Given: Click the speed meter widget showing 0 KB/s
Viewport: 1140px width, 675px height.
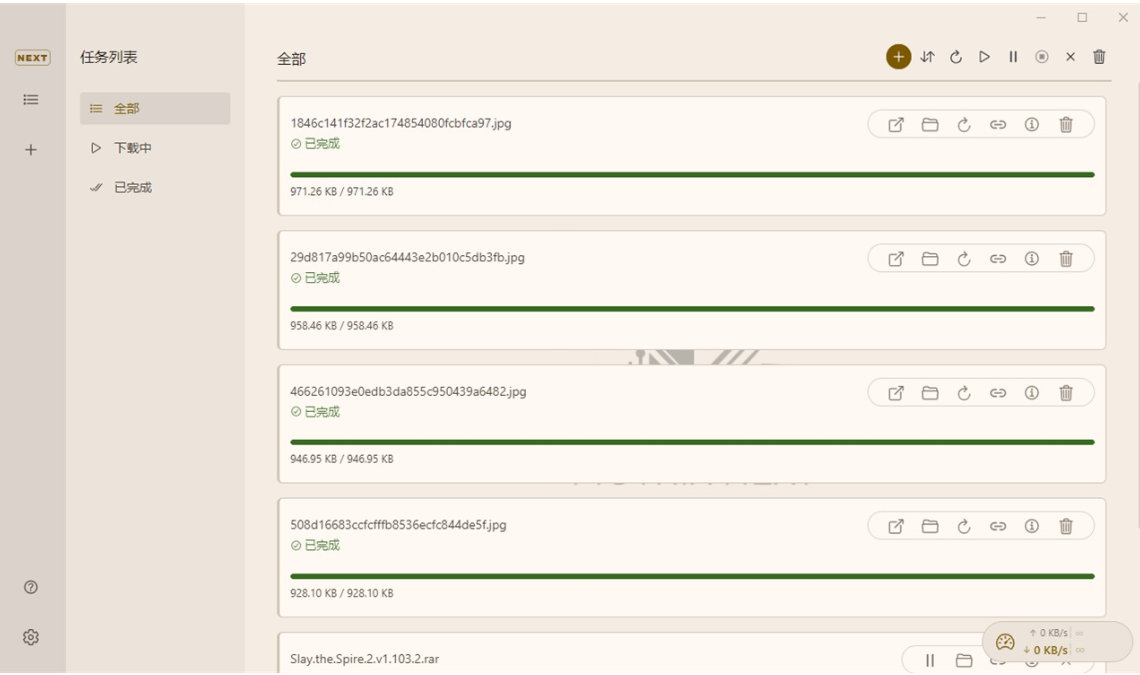Looking at the screenshot, I should point(1057,642).
